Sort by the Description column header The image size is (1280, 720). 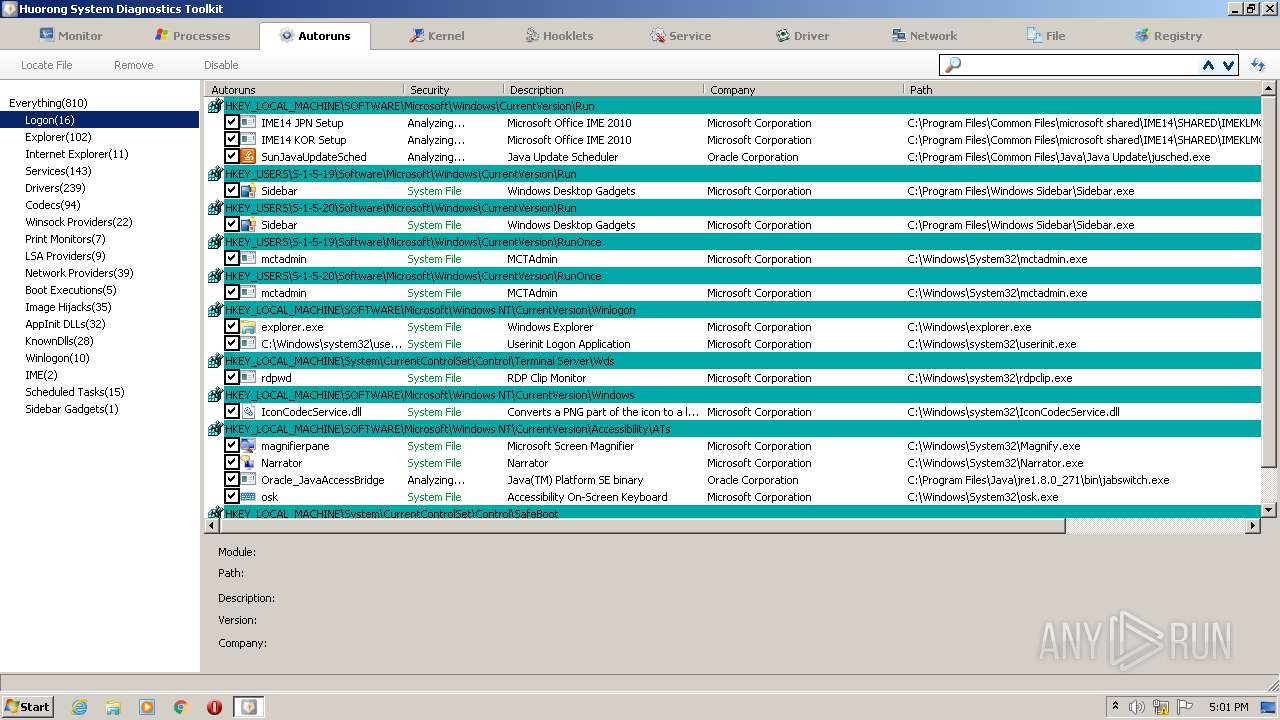(x=604, y=90)
